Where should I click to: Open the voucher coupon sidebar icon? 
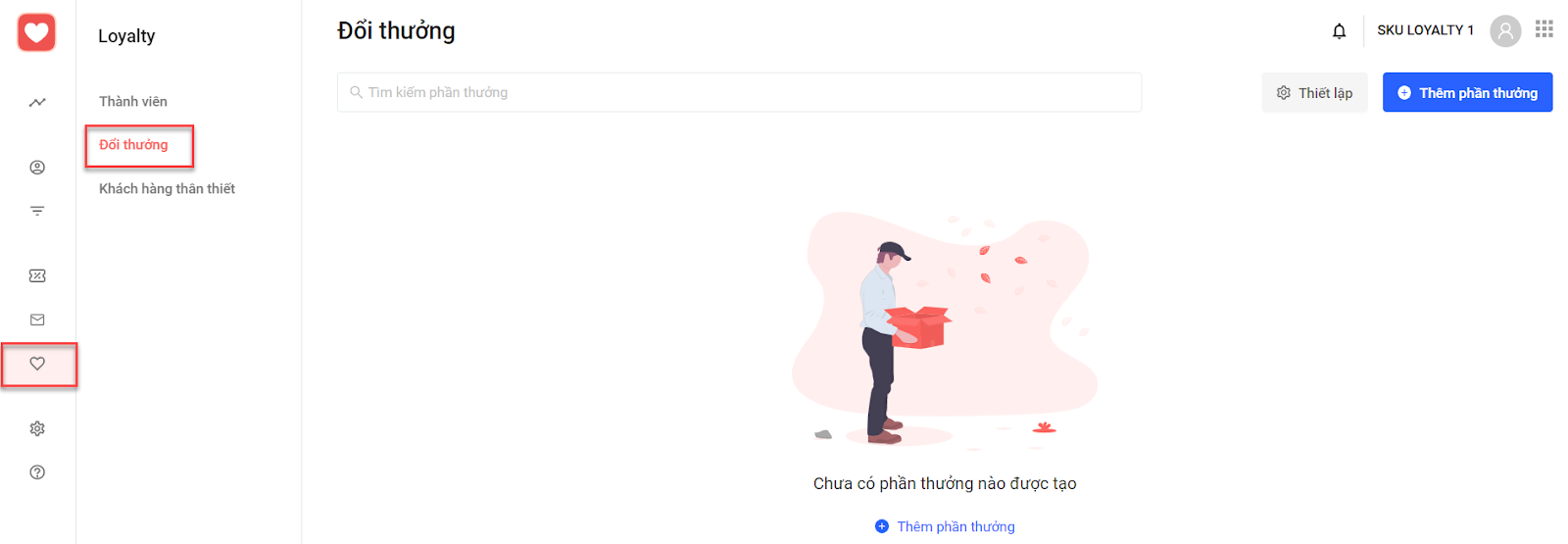coord(37,275)
